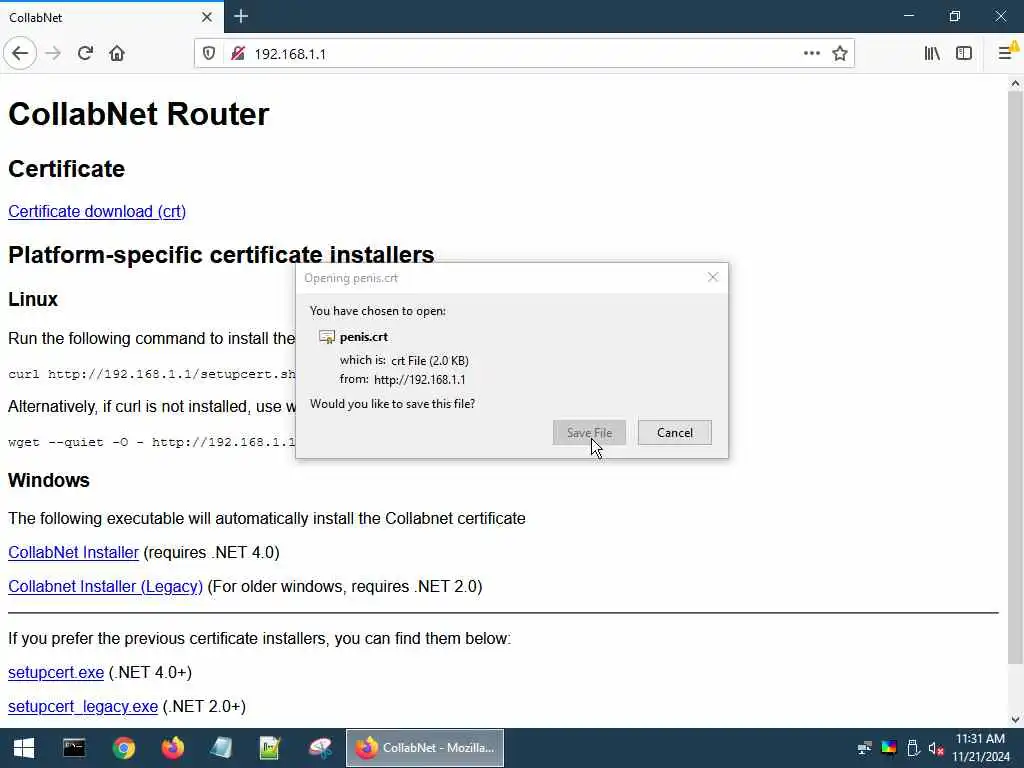1024x768 pixels.
Task: Click the page scrollbar down arrow
Action: pyautogui.click(x=1015, y=720)
